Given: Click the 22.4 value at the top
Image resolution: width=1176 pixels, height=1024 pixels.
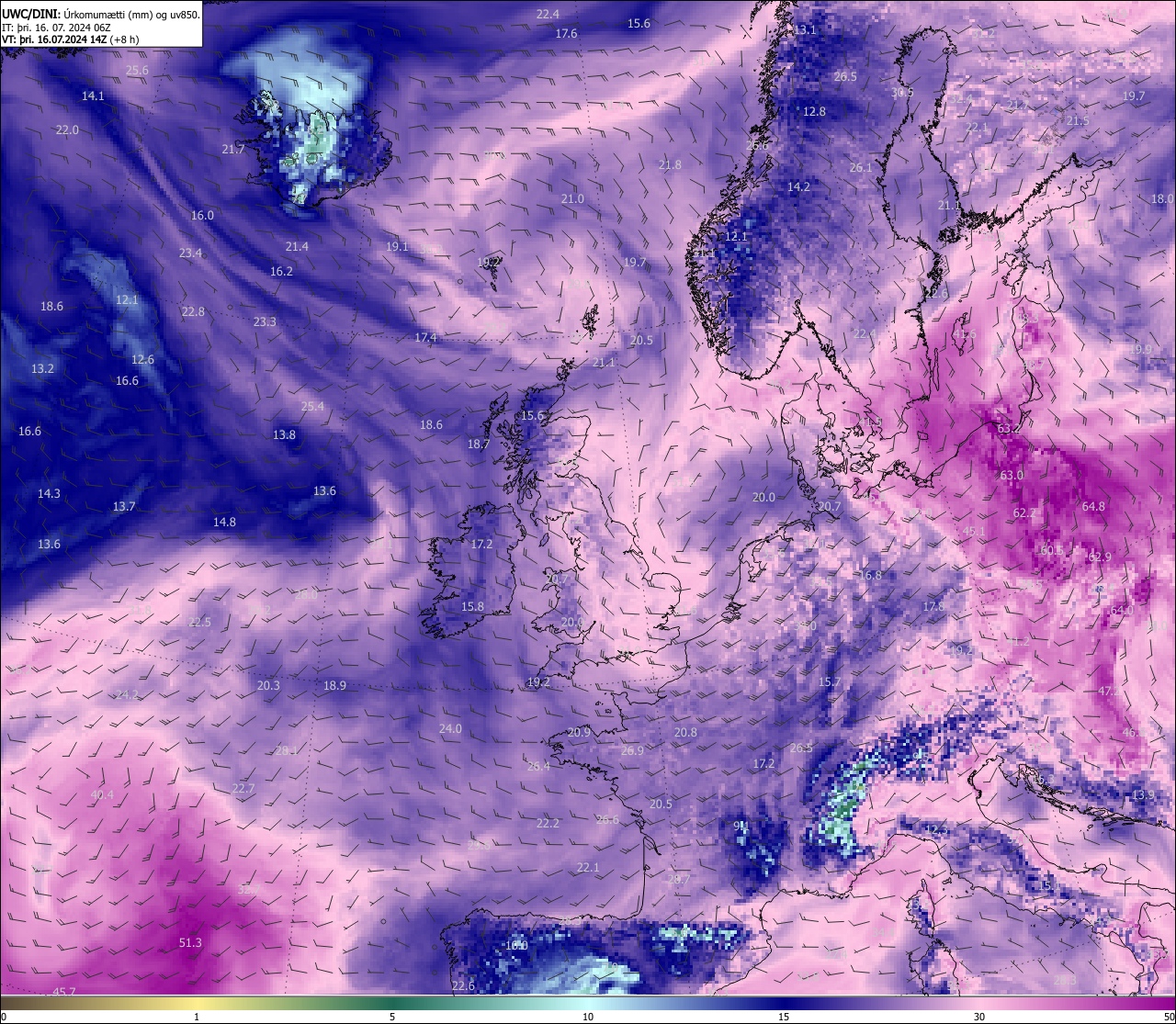Looking at the screenshot, I should tap(548, 14).
